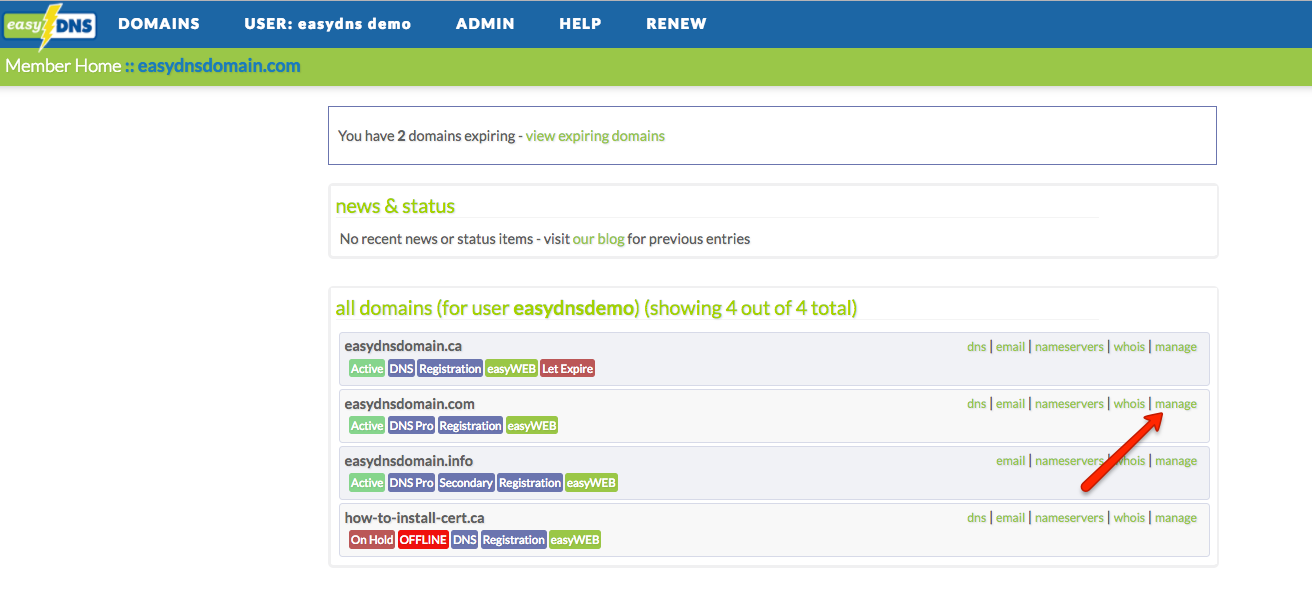Click the OFFLINE badge on how-to-install-cert.ca
Screen dimensions: 1312x591
(x=423, y=540)
